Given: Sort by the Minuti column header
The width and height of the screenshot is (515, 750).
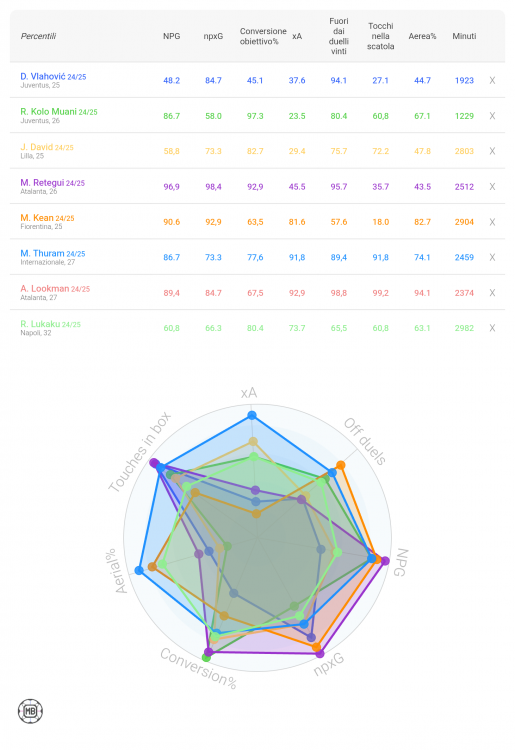Looking at the screenshot, I should pyautogui.click(x=464, y=36).
